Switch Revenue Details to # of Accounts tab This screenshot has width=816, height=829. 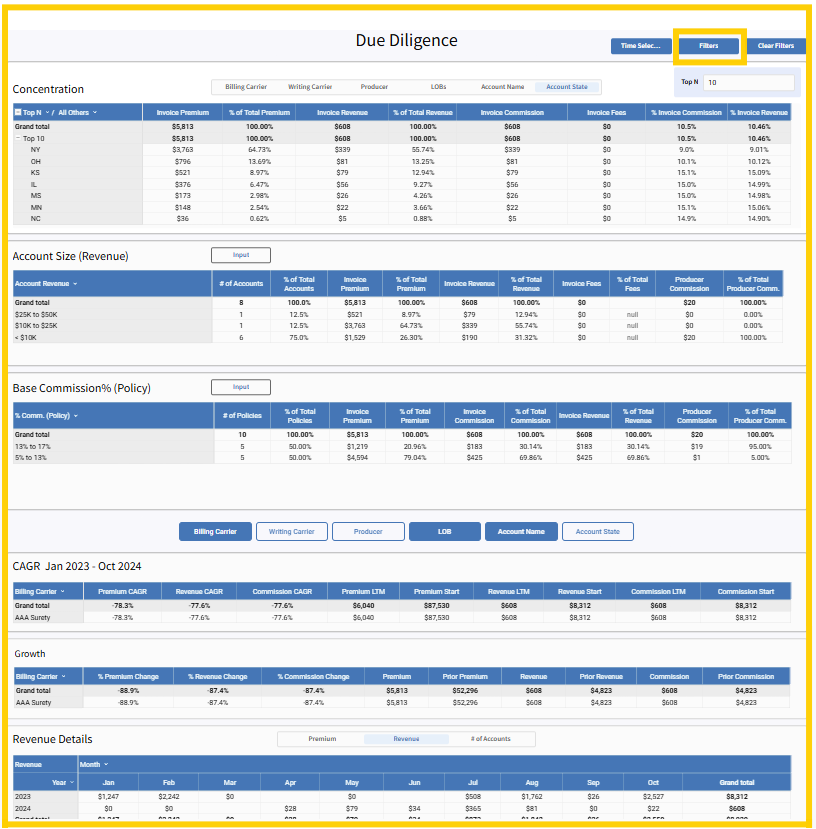click(491, 739)
